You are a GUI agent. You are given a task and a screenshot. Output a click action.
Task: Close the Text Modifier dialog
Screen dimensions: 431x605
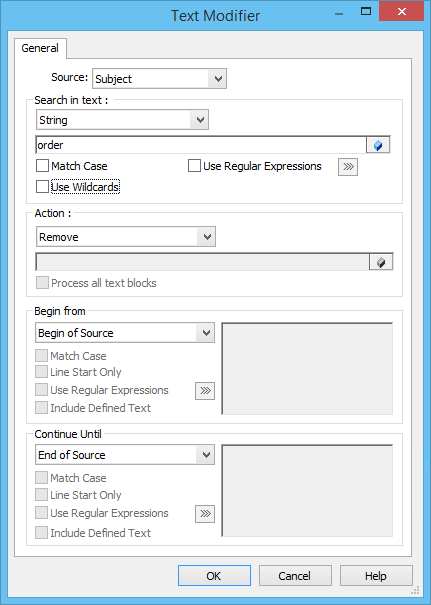click(x=402, y=11)
